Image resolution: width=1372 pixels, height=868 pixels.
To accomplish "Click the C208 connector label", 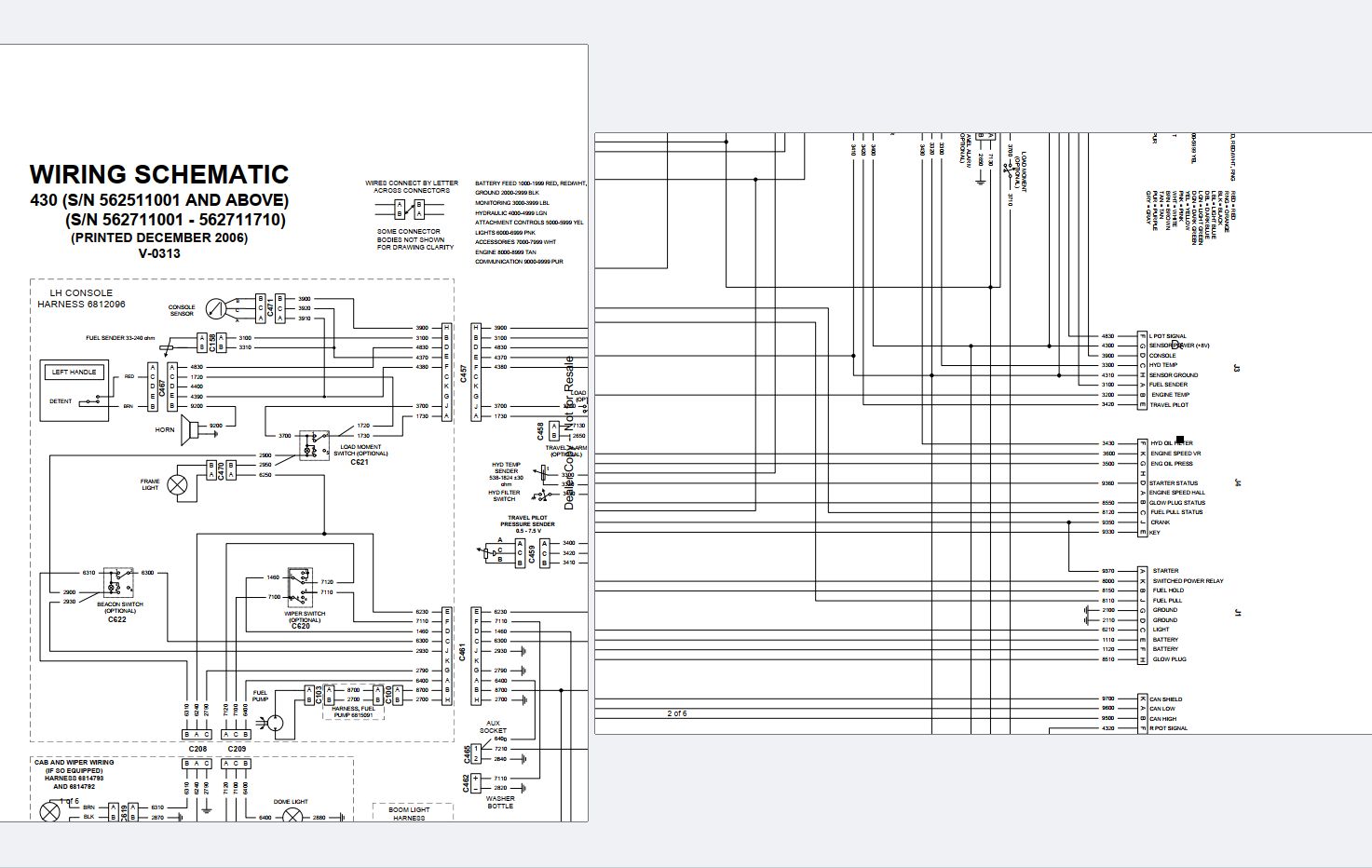I will (197, 749).
